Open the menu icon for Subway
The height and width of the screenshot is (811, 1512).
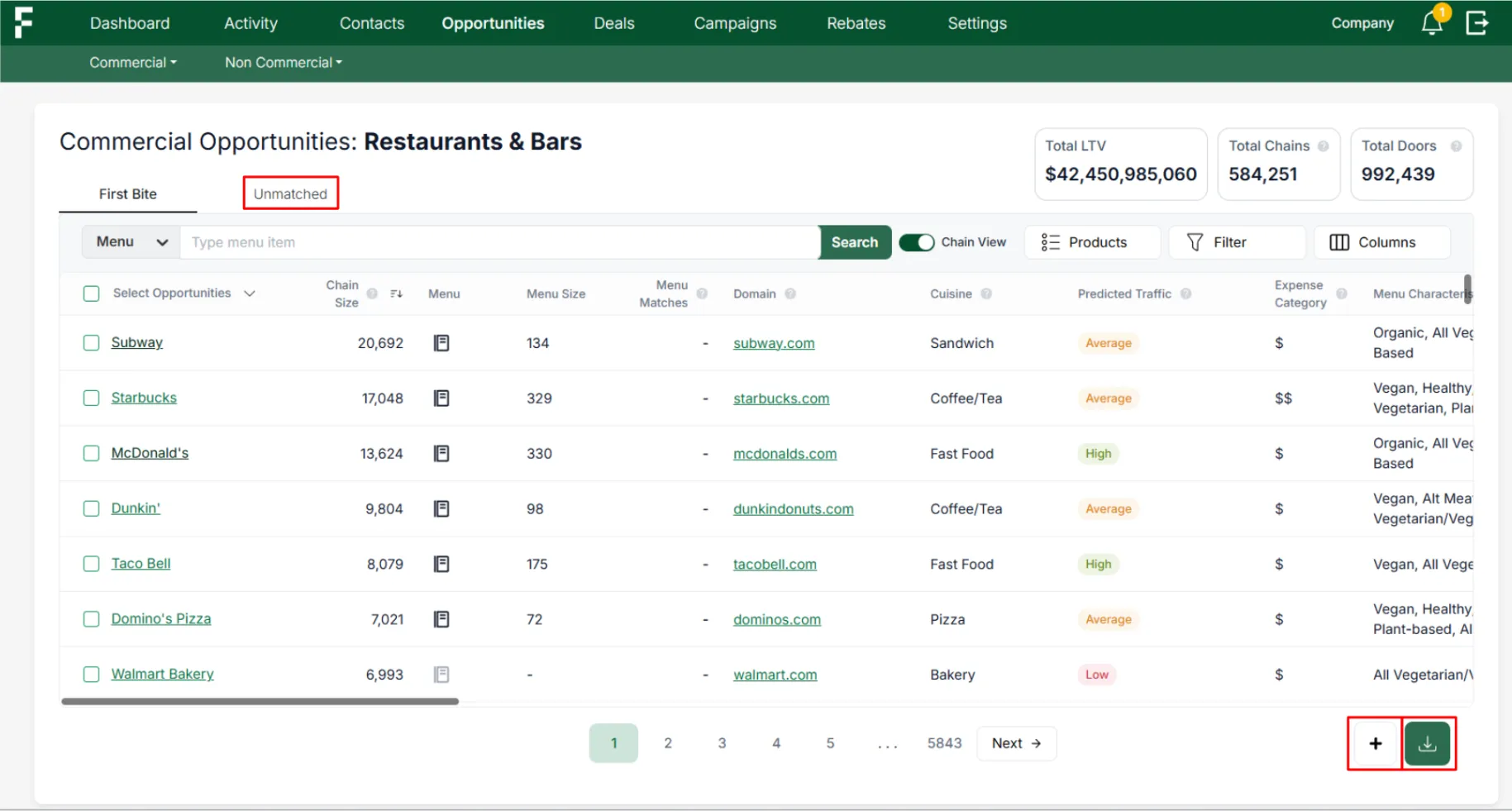tap(441, 343)
